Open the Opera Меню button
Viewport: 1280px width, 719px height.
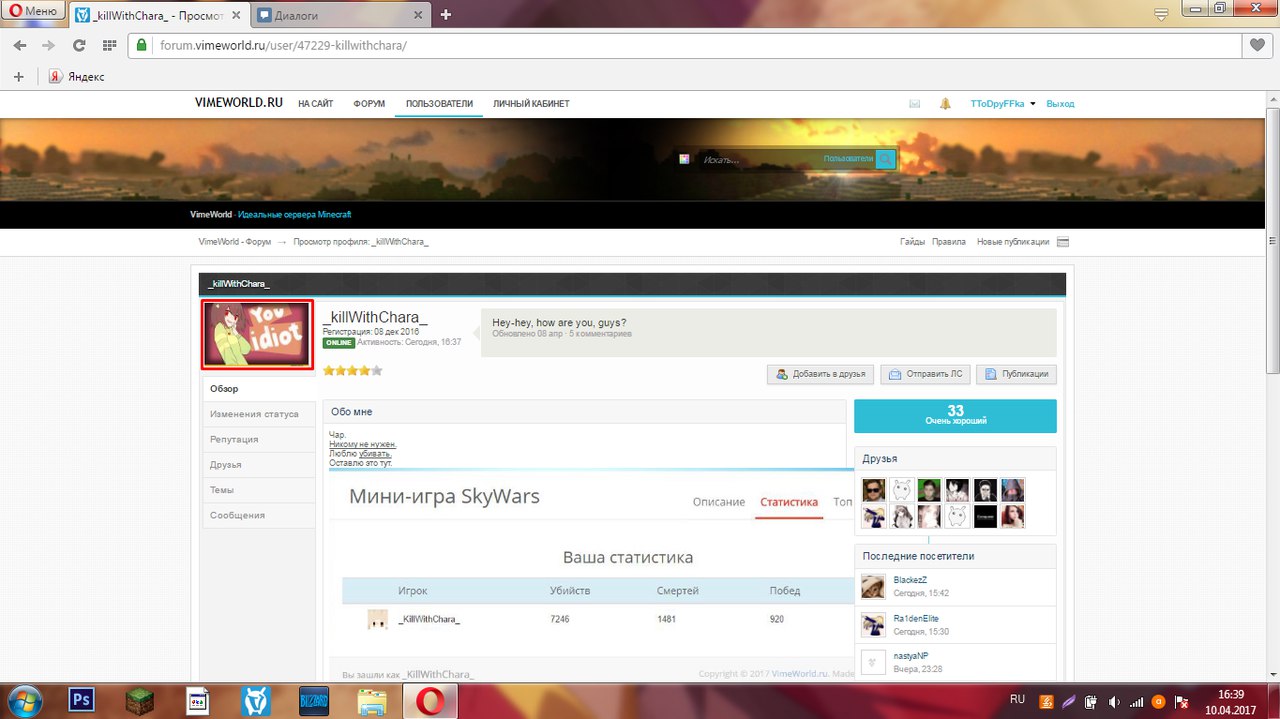pyautogui.click(x=33, y=12)
